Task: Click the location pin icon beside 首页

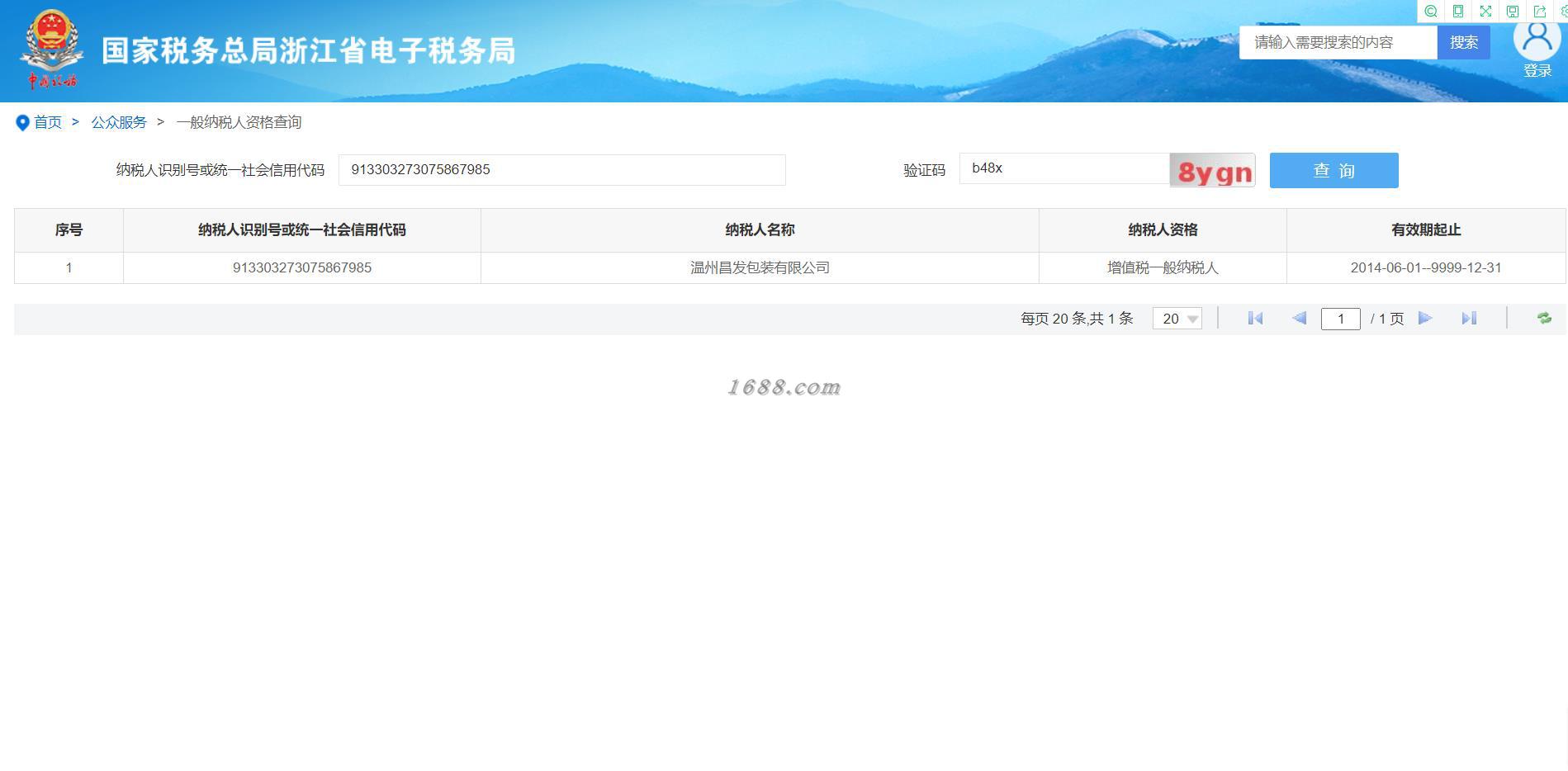Action: pyautogui.click(x=22, y=123)
